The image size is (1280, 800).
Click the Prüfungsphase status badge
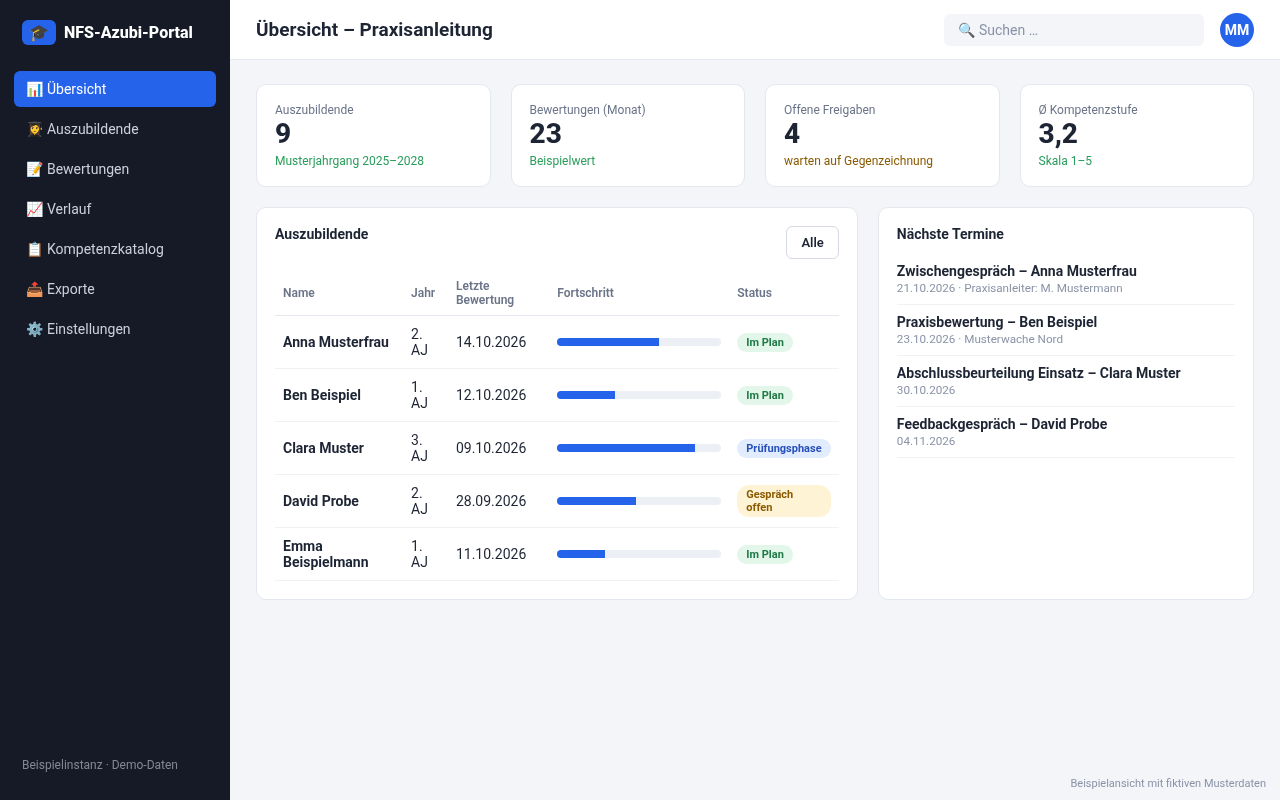click(784, 448)
